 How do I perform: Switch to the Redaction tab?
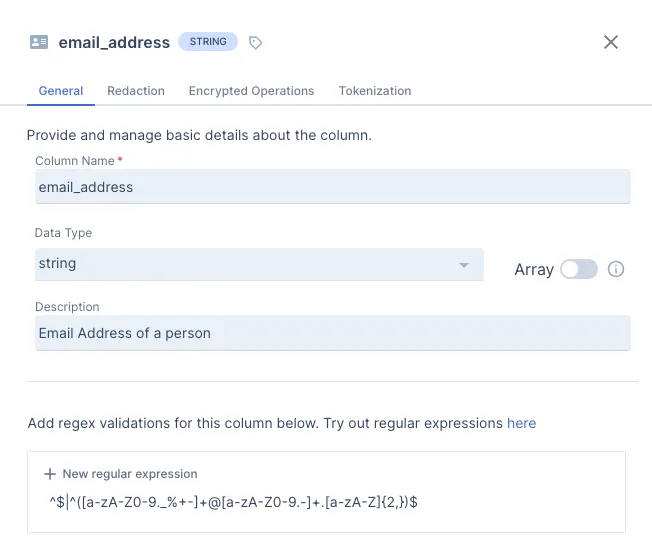point(136,91)
